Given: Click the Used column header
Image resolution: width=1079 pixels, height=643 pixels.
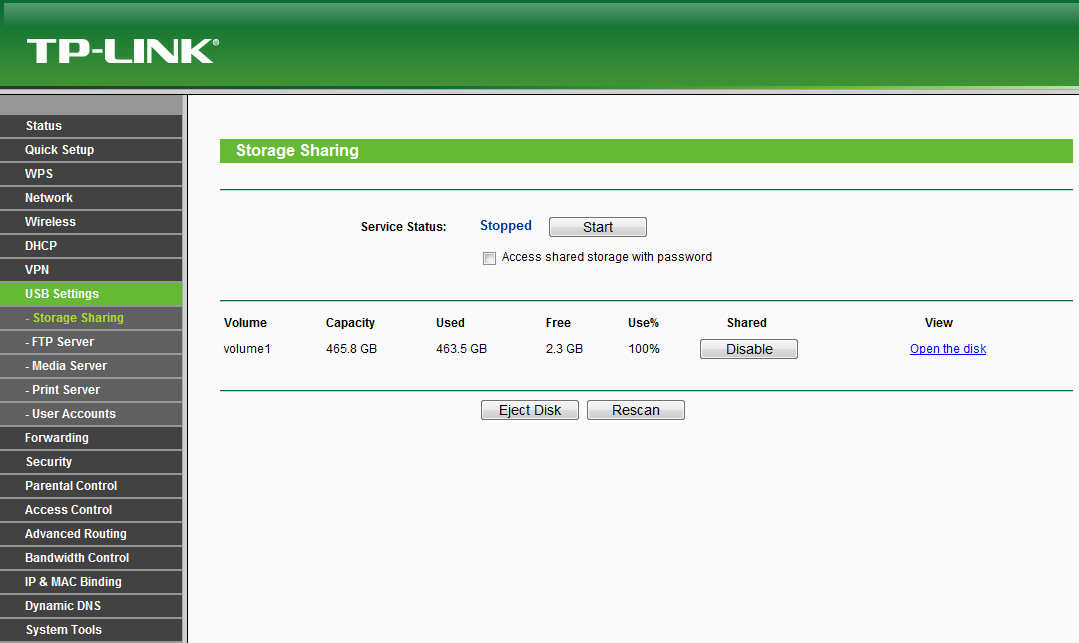Looking at the screenshot, I should coord(450,323).
